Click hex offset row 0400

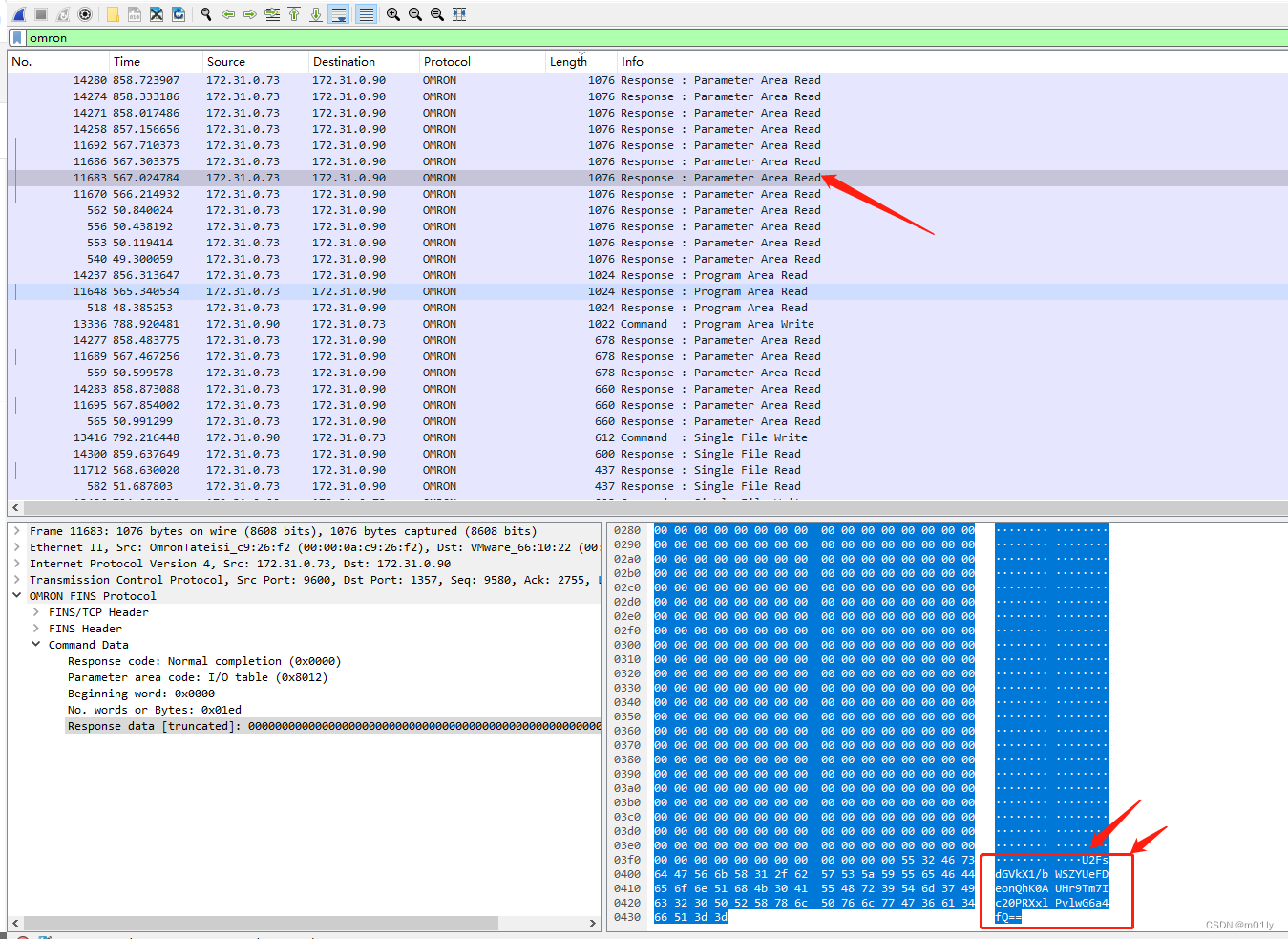(627, 874)
